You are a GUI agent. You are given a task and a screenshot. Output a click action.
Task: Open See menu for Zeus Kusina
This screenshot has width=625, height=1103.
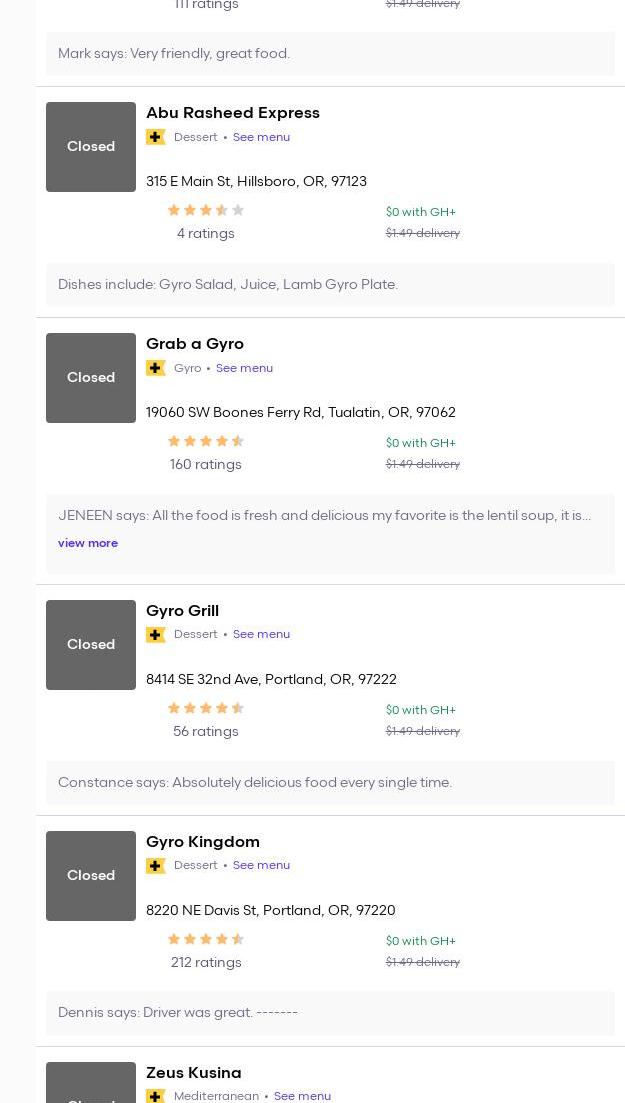tap(302, 1096)
